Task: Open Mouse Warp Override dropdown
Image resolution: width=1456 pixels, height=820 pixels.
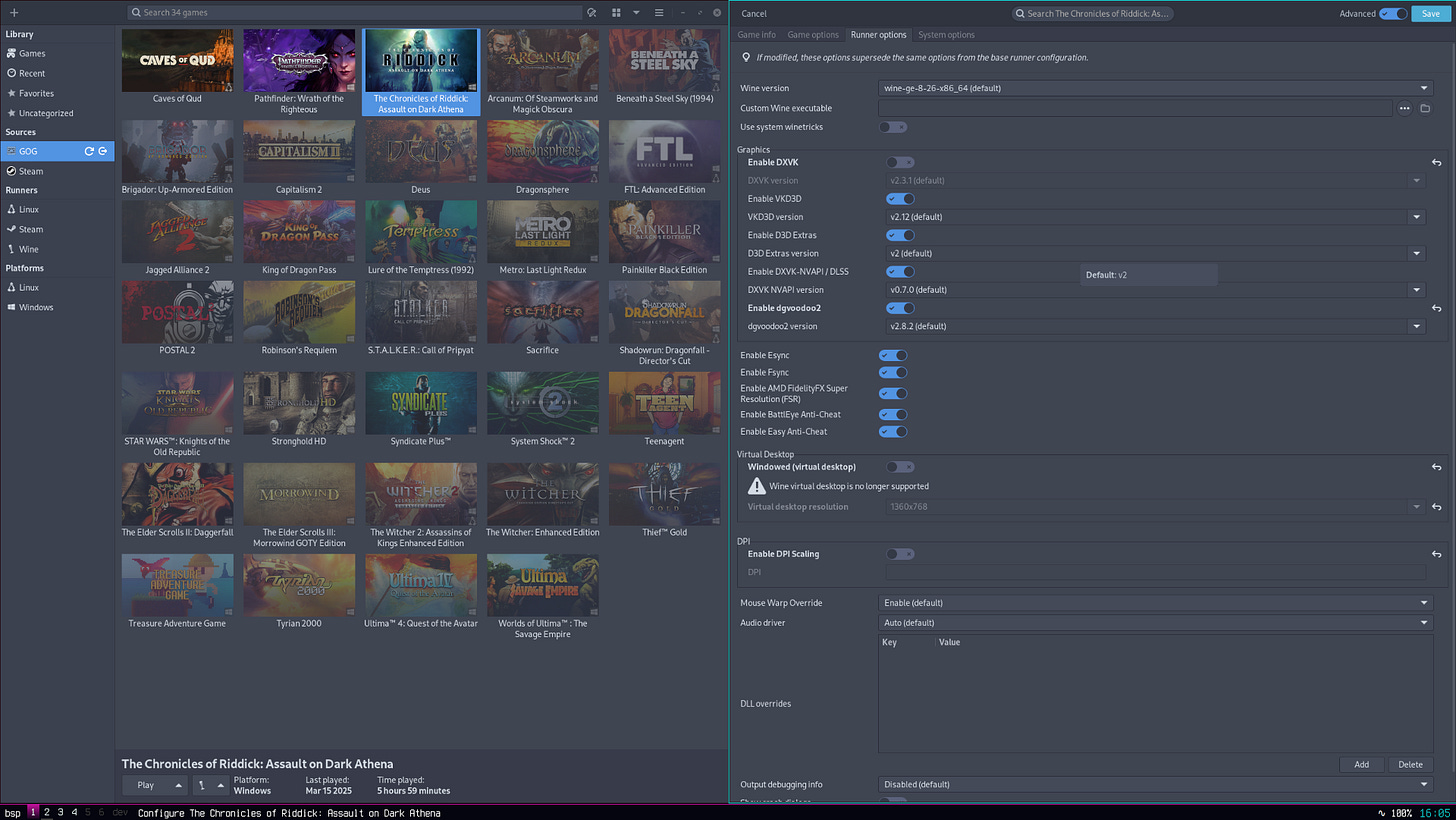Action: 1156,603
